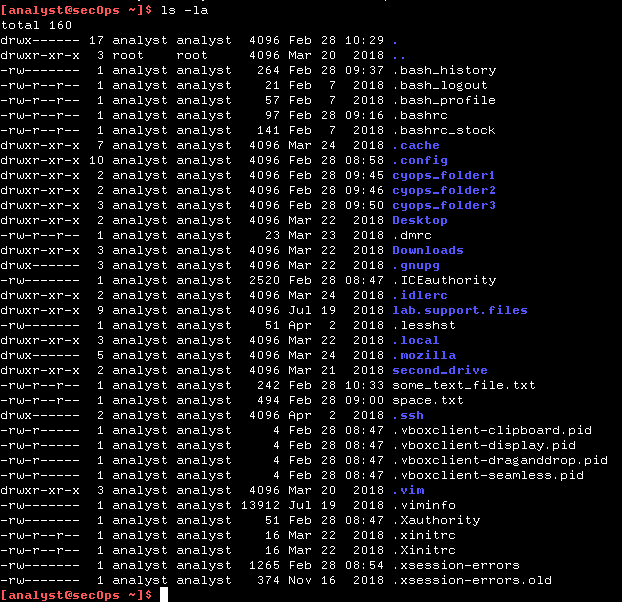
Task: Select the 'root' owner of parent directory
Action: (x=128, y=55)
